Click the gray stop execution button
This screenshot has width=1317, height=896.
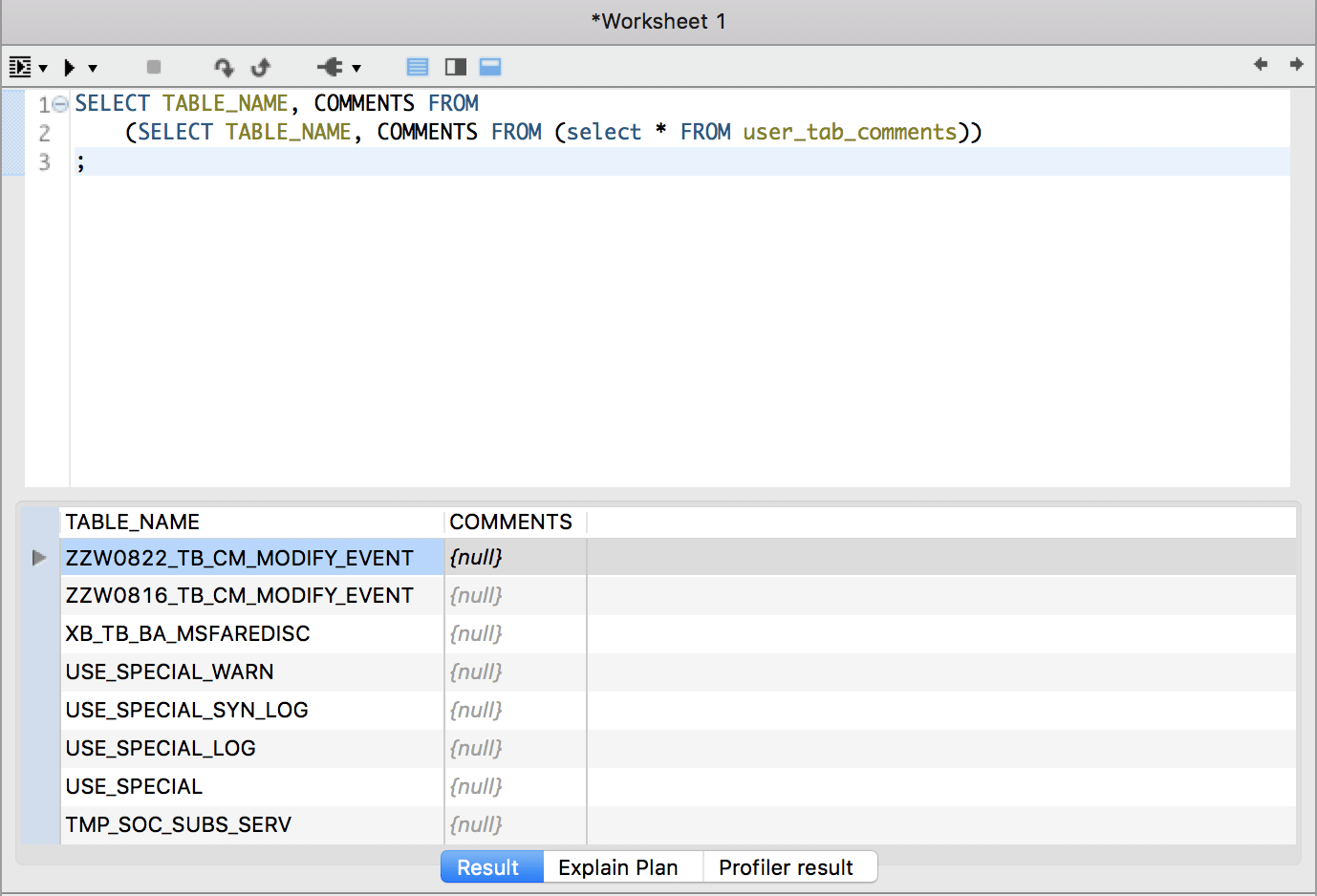[154, 67]
